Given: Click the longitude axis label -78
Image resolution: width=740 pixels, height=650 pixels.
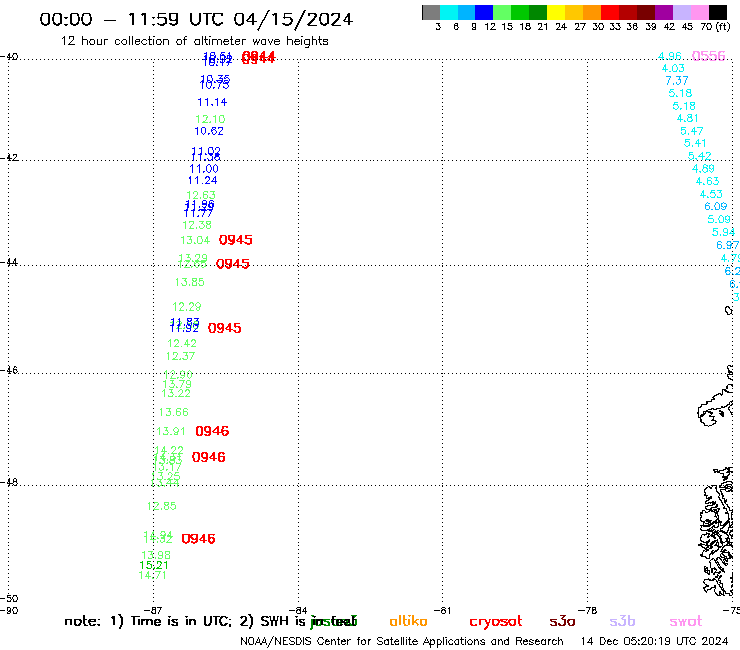Looking at the screenshot, I should 587,610.
